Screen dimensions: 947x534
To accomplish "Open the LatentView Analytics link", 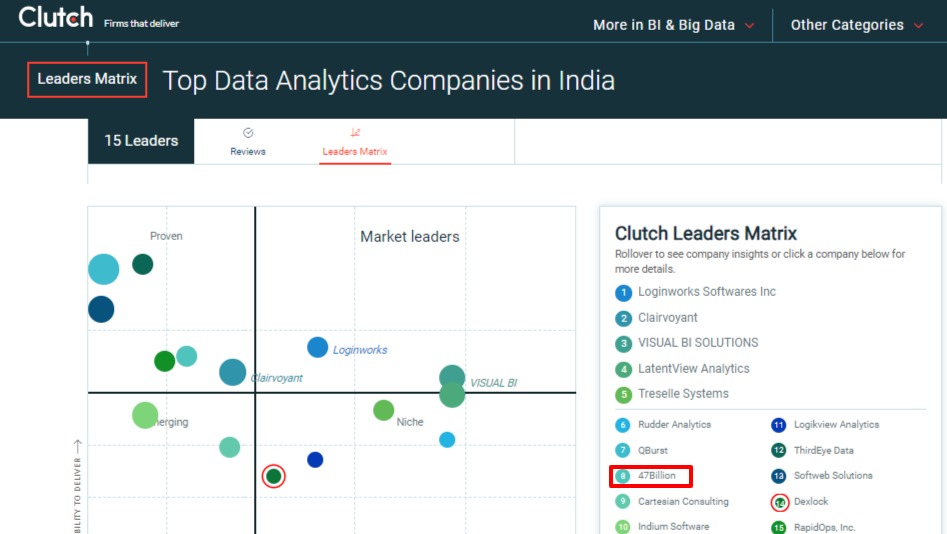I will pos(693,368).
